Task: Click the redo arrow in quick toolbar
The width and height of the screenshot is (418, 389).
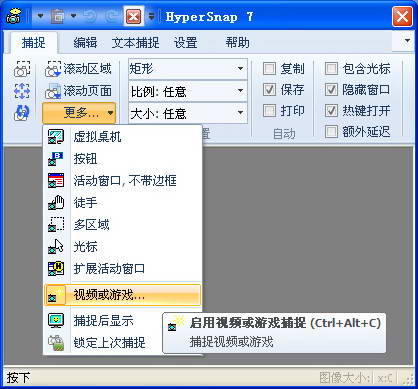Action: (112, 16)
